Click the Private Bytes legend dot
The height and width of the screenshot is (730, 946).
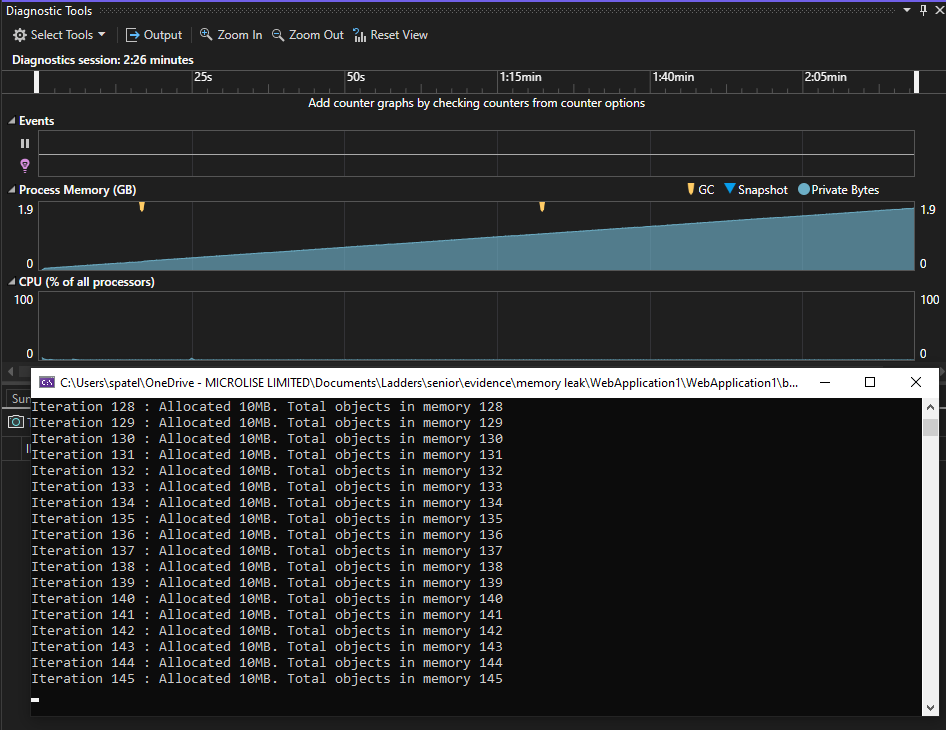coord(804,190)
